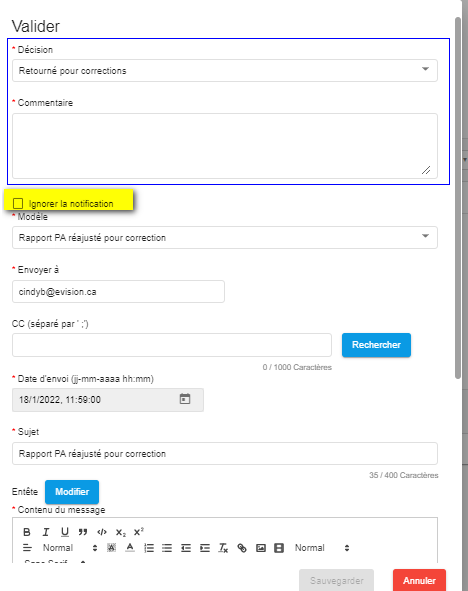
Task: Toggle underline formatting
Action: 65,532
